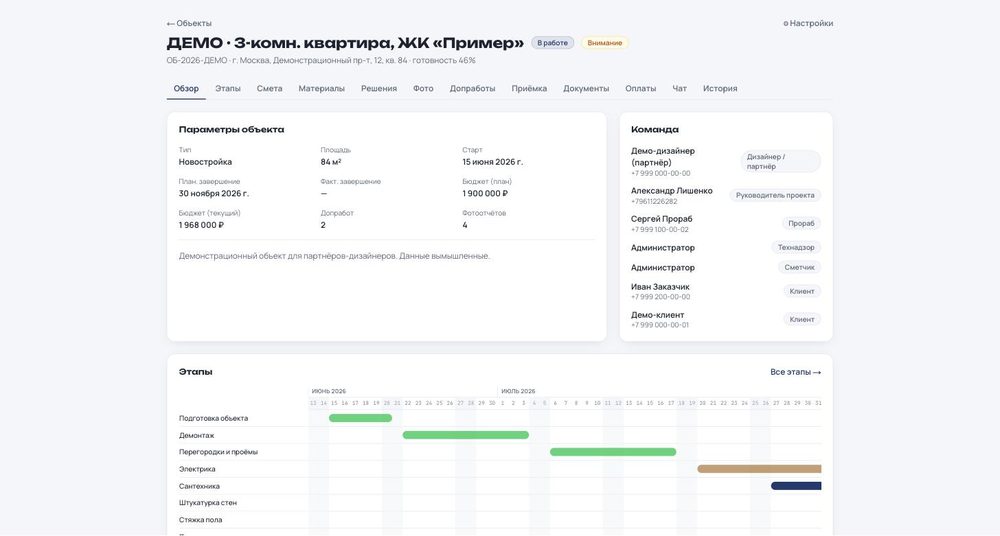This screenshot has height=536, width=1000.
Task: Switch to the Фото tab
Action: pos(423,89)
